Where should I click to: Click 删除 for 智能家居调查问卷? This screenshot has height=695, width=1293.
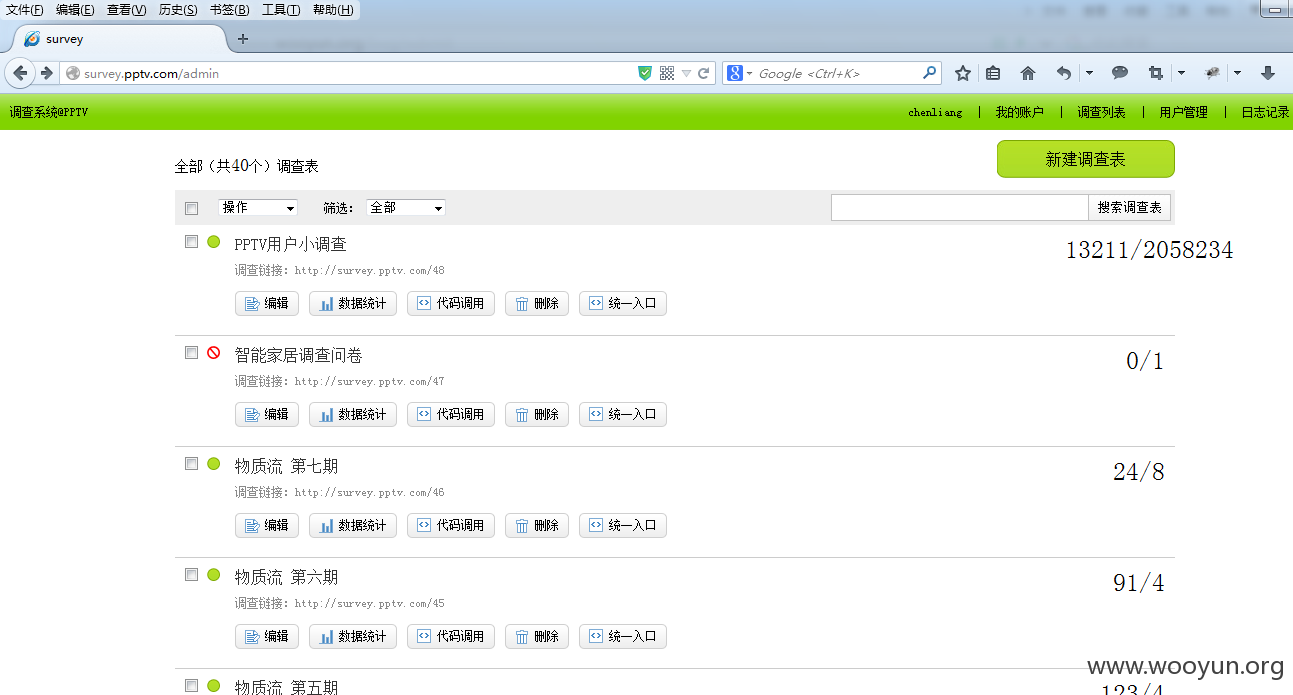point(537,415)
